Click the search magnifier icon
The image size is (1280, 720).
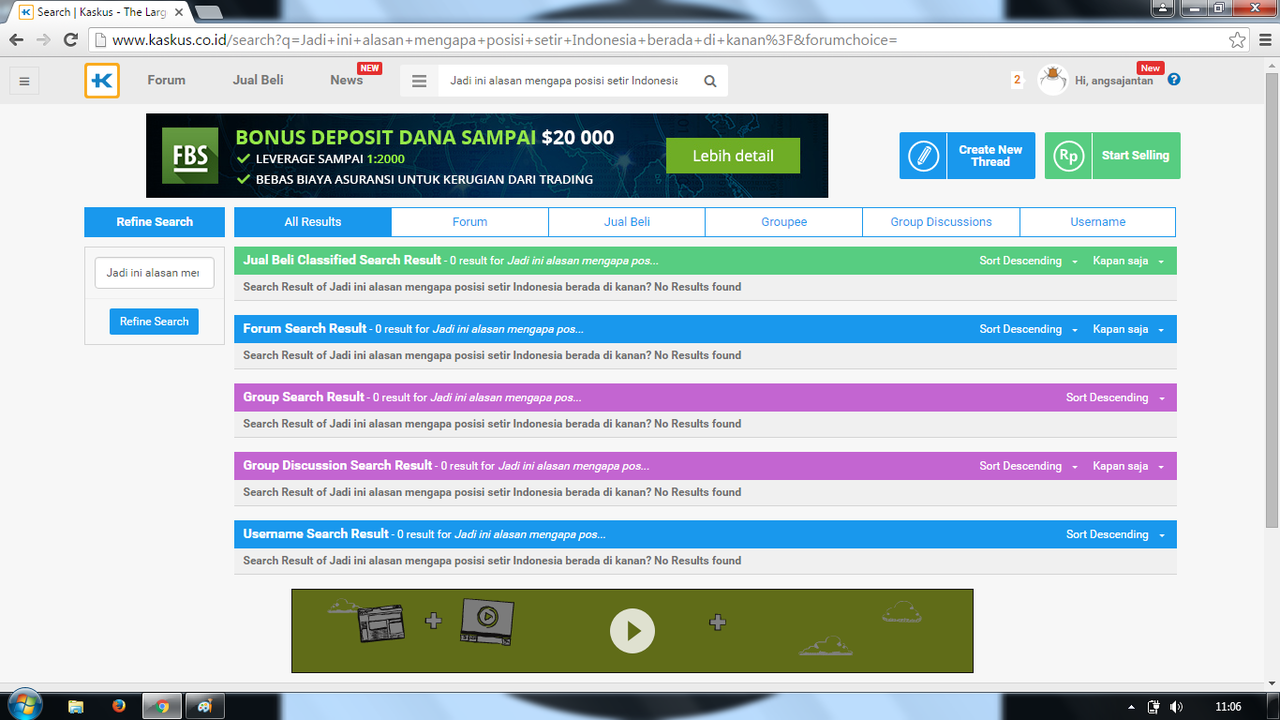[710, 81]
